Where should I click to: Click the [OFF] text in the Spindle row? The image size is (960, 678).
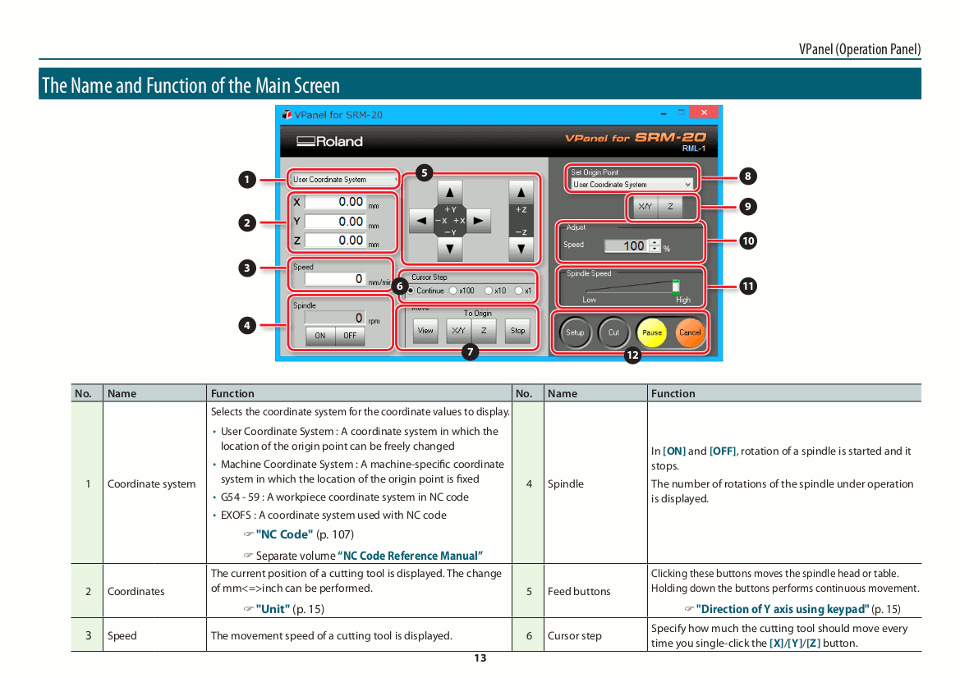(x=723, y=451)
